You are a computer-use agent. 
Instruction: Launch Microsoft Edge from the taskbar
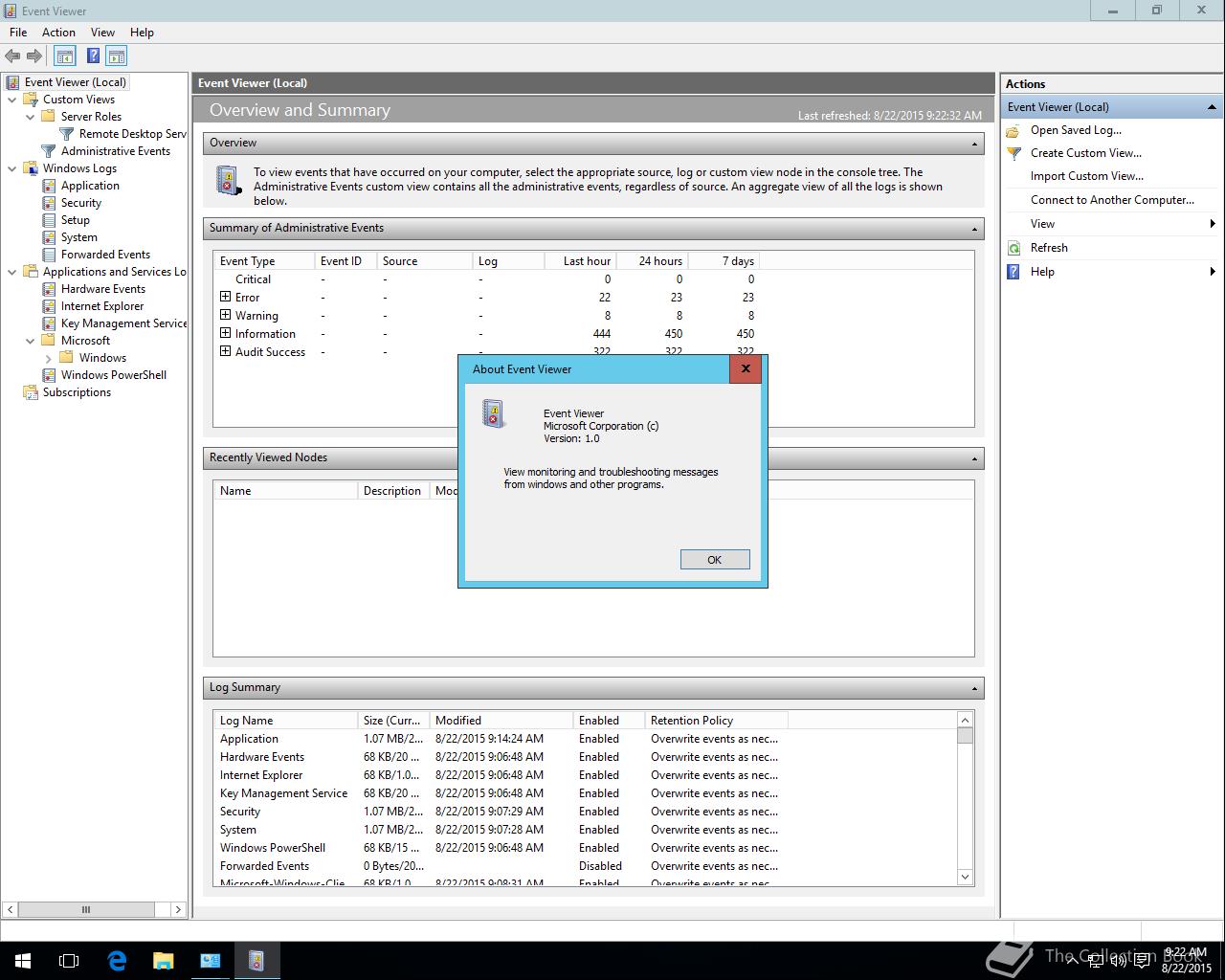click(117, 961)
